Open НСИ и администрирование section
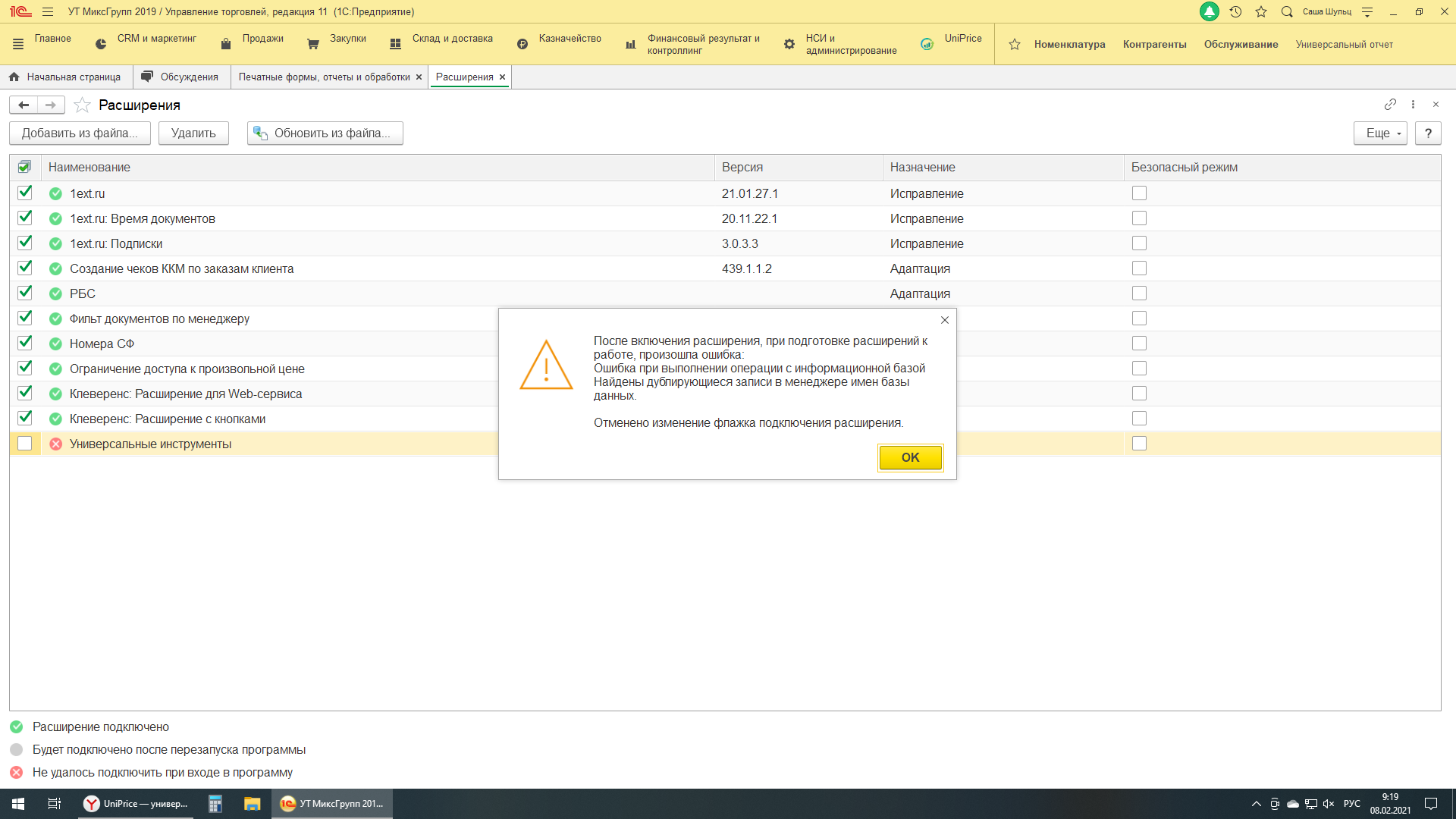The height and width of the screenshot is (819, 1456). coord(840,44)
